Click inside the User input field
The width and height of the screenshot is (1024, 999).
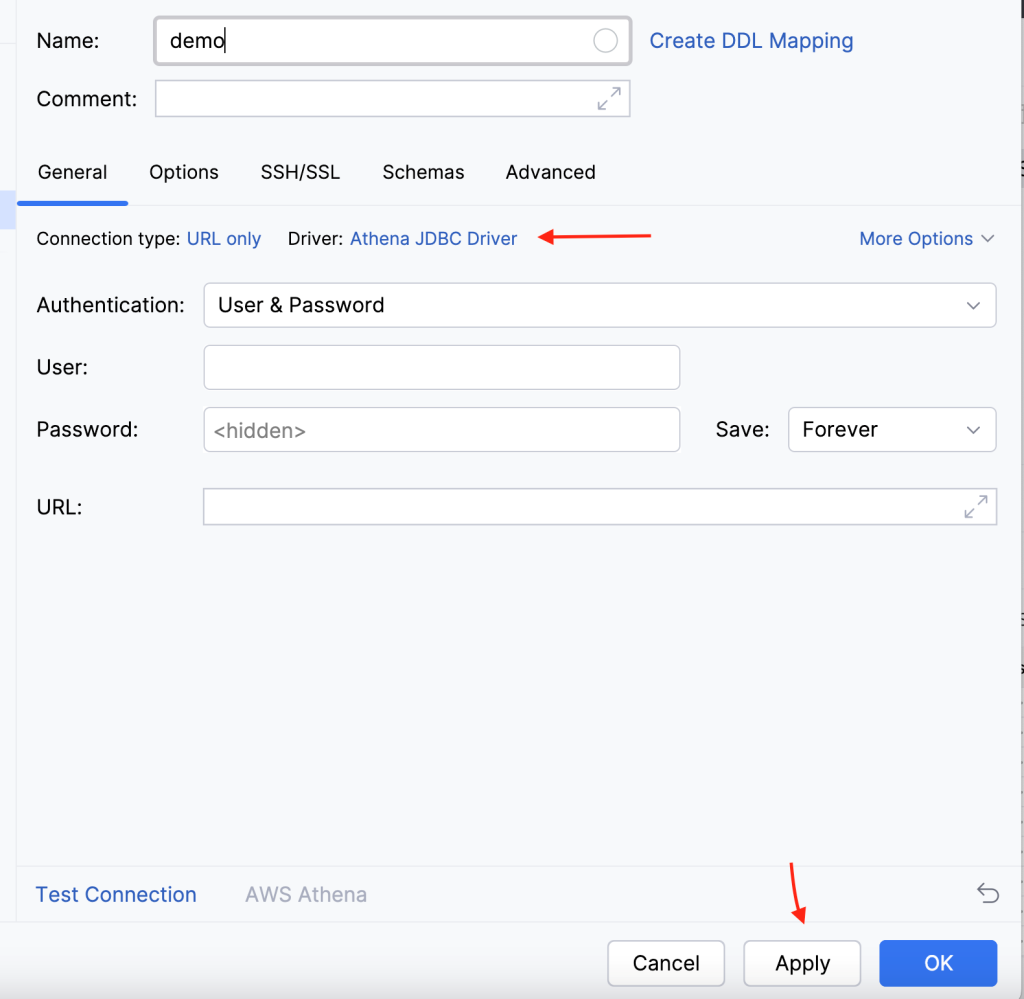point(440,367)
